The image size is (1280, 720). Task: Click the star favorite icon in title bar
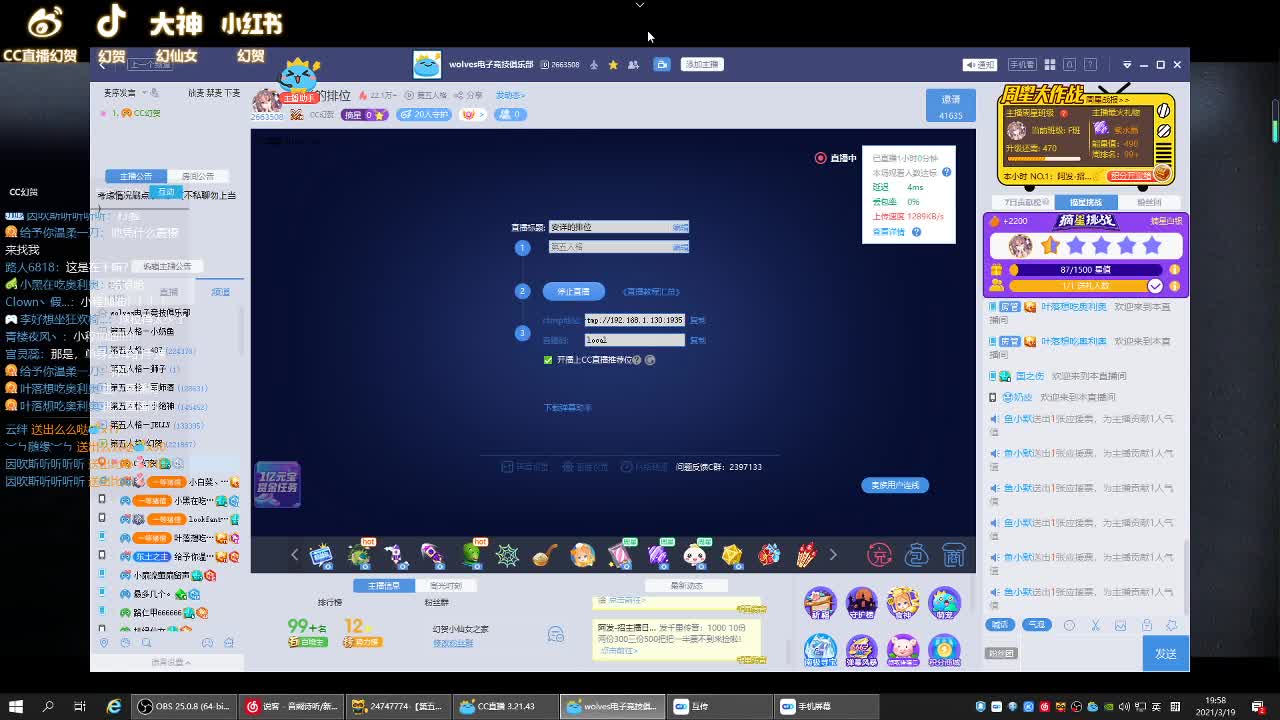tap(613, 65)
